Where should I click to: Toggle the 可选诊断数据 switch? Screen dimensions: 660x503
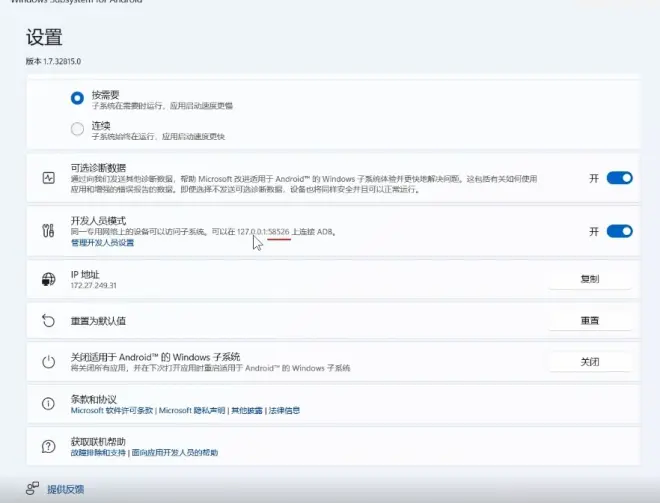619,178
